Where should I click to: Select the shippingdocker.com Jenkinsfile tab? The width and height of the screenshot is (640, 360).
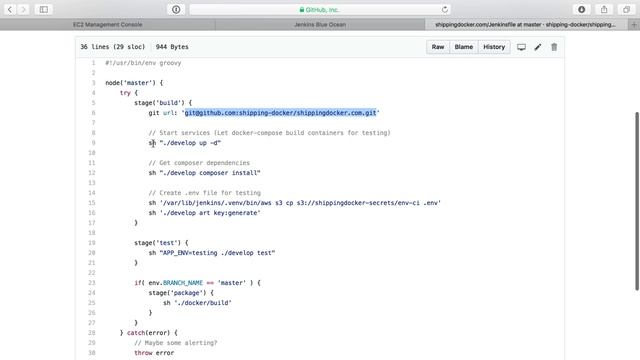tap(525, 25)
